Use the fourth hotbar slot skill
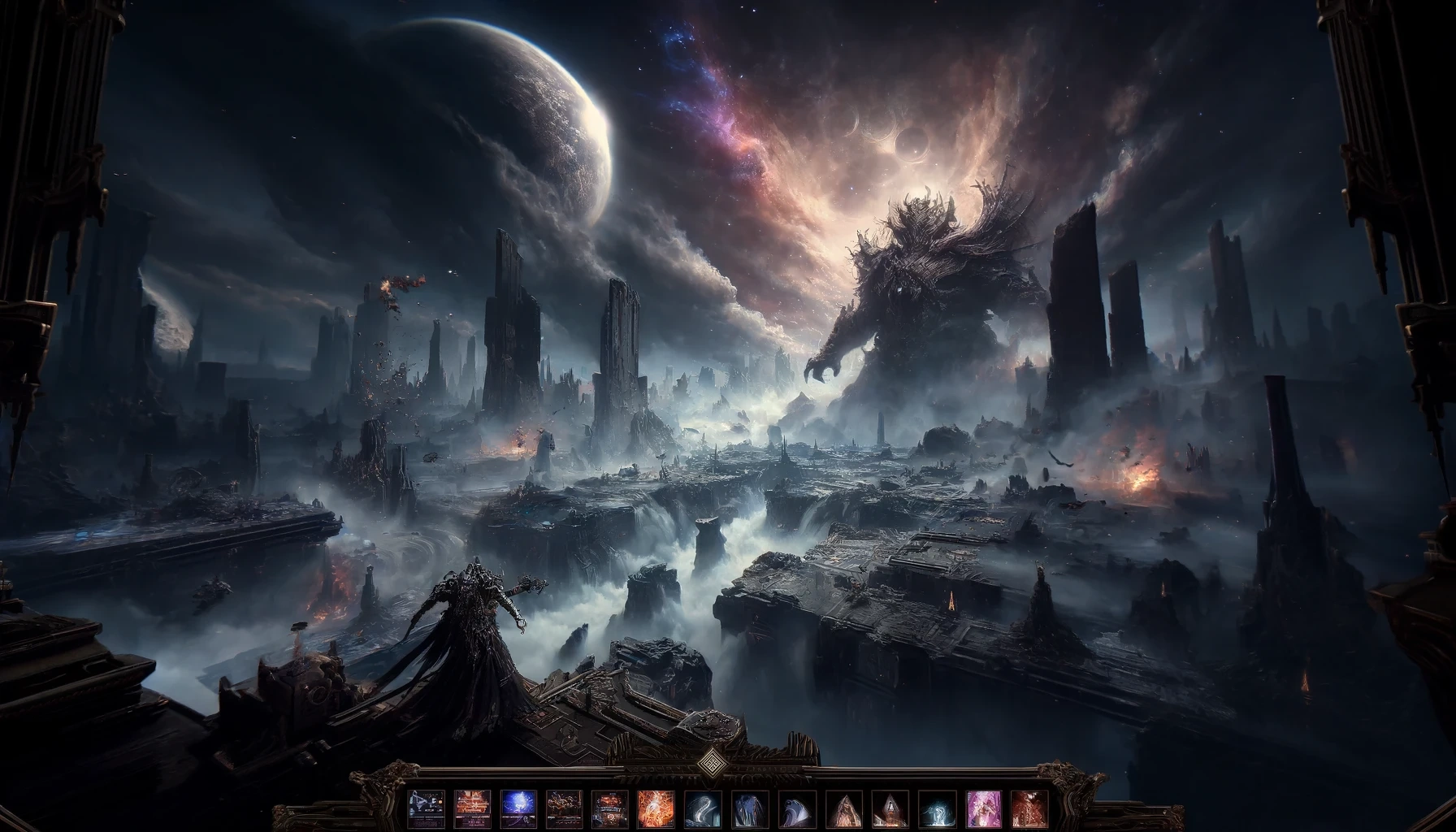The width and height of the screenshot is (1456, 832). click(x=561, y=808)
